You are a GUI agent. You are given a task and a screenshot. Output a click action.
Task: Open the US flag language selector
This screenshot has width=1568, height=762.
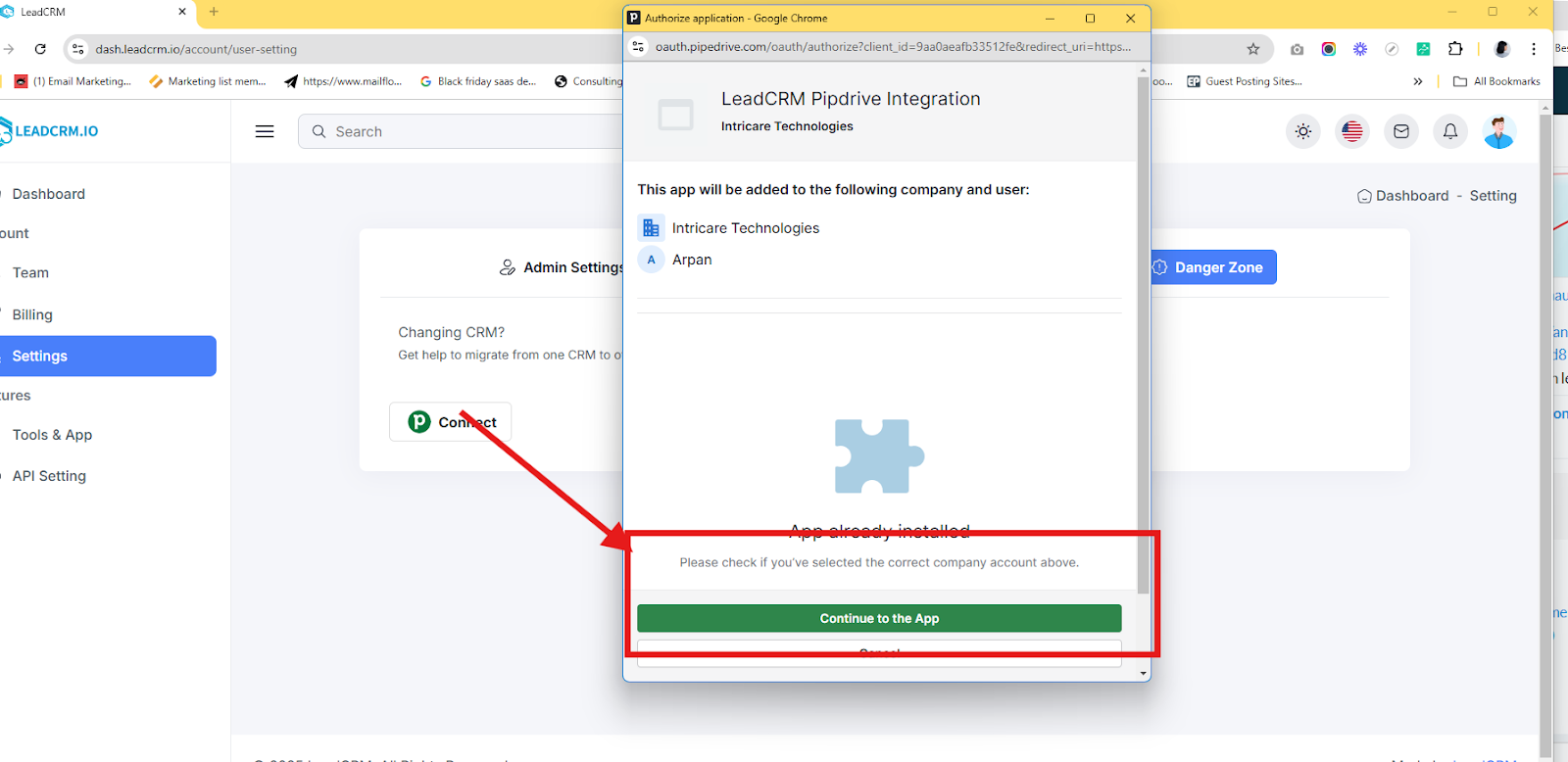click(1352, 131)
